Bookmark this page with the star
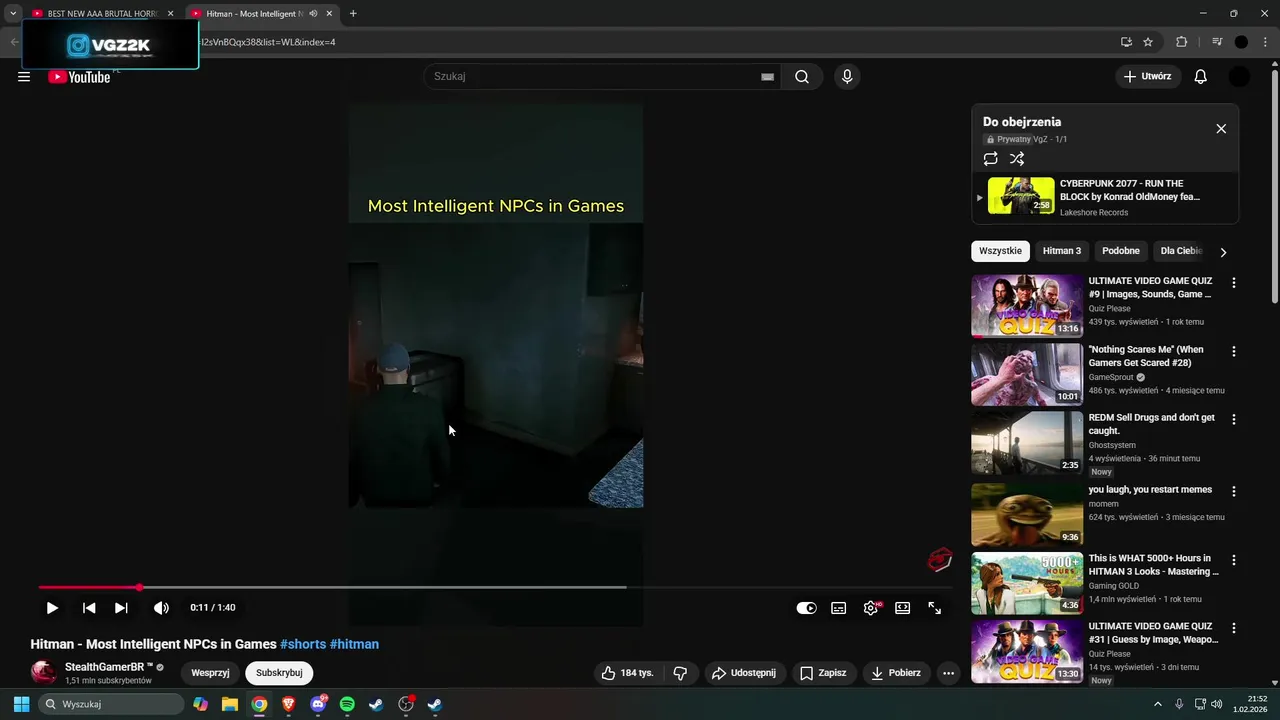 (1148, 42)
